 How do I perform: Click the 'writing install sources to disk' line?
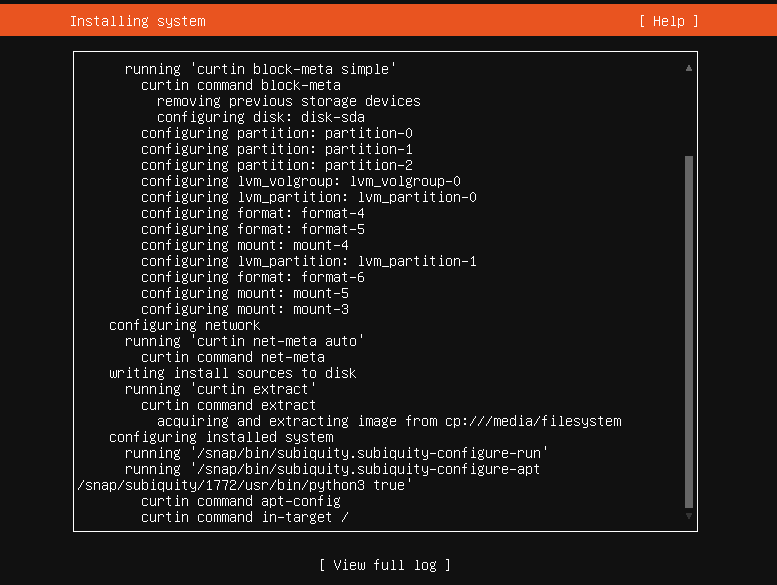tap(232, 373)
